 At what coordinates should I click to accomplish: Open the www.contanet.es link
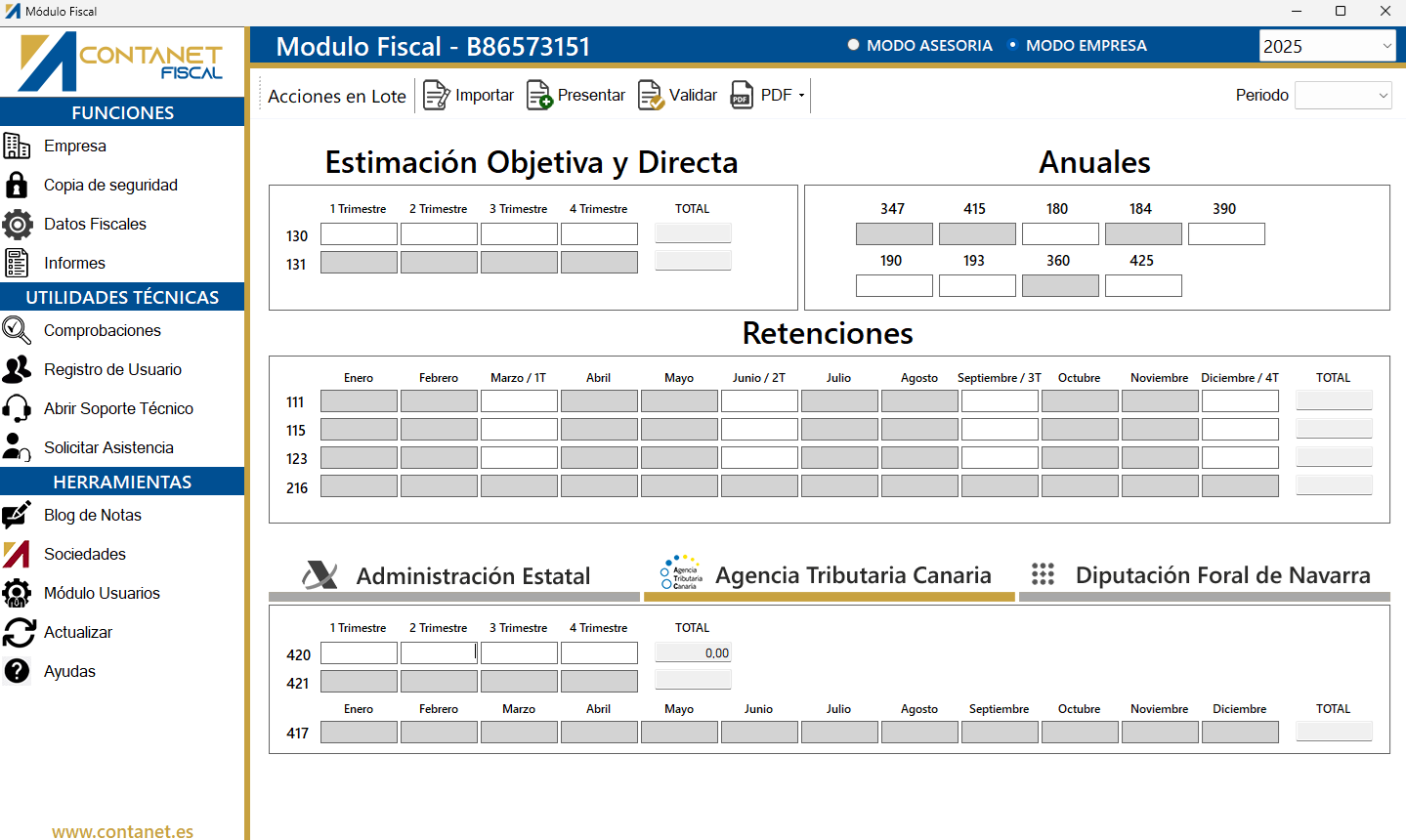[122, 831]
